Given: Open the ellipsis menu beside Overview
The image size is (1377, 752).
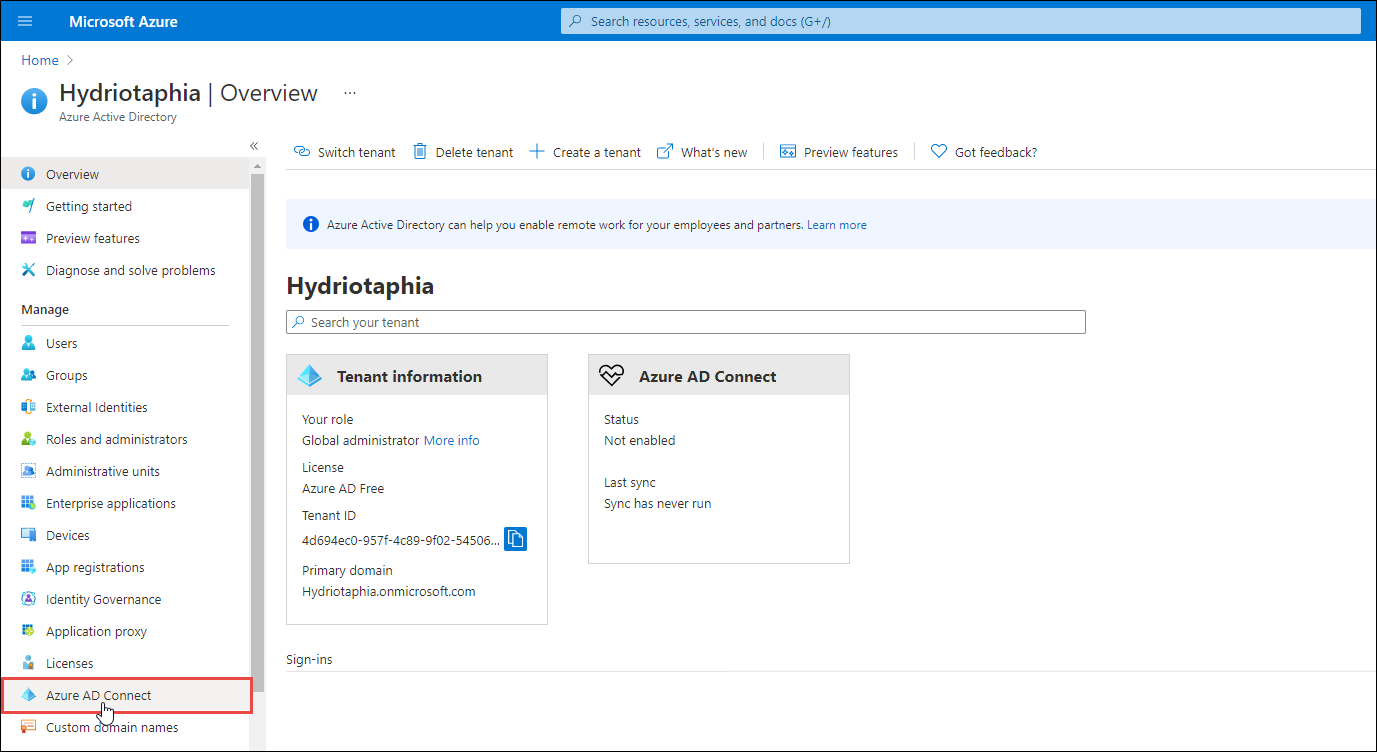Looking at the screenshot, I should coord(349,92).
